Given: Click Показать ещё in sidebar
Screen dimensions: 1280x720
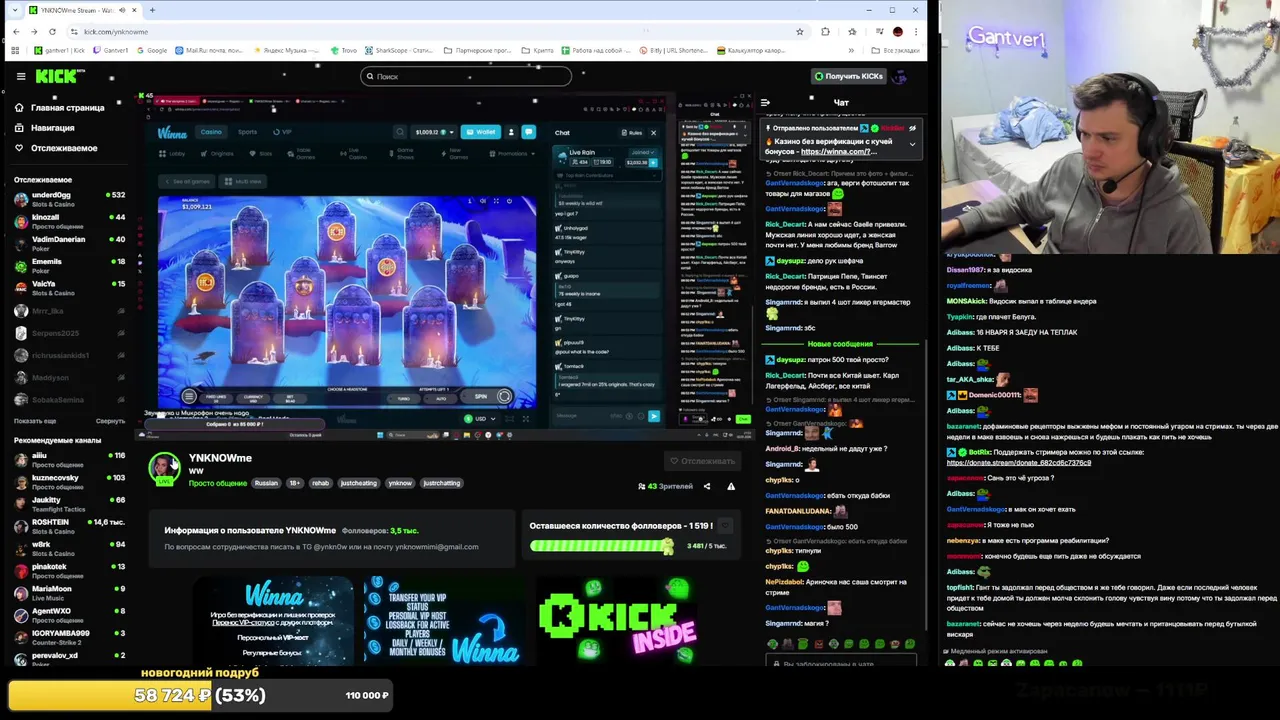Looking at the screenshot, I should pyautogui.click(x=35, y=421).
